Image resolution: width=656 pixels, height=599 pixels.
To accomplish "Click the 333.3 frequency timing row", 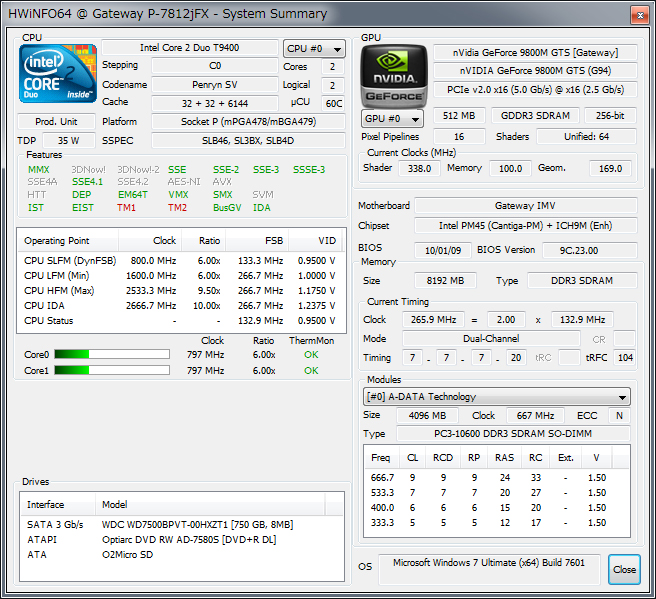I will click(x=497, y=523).
